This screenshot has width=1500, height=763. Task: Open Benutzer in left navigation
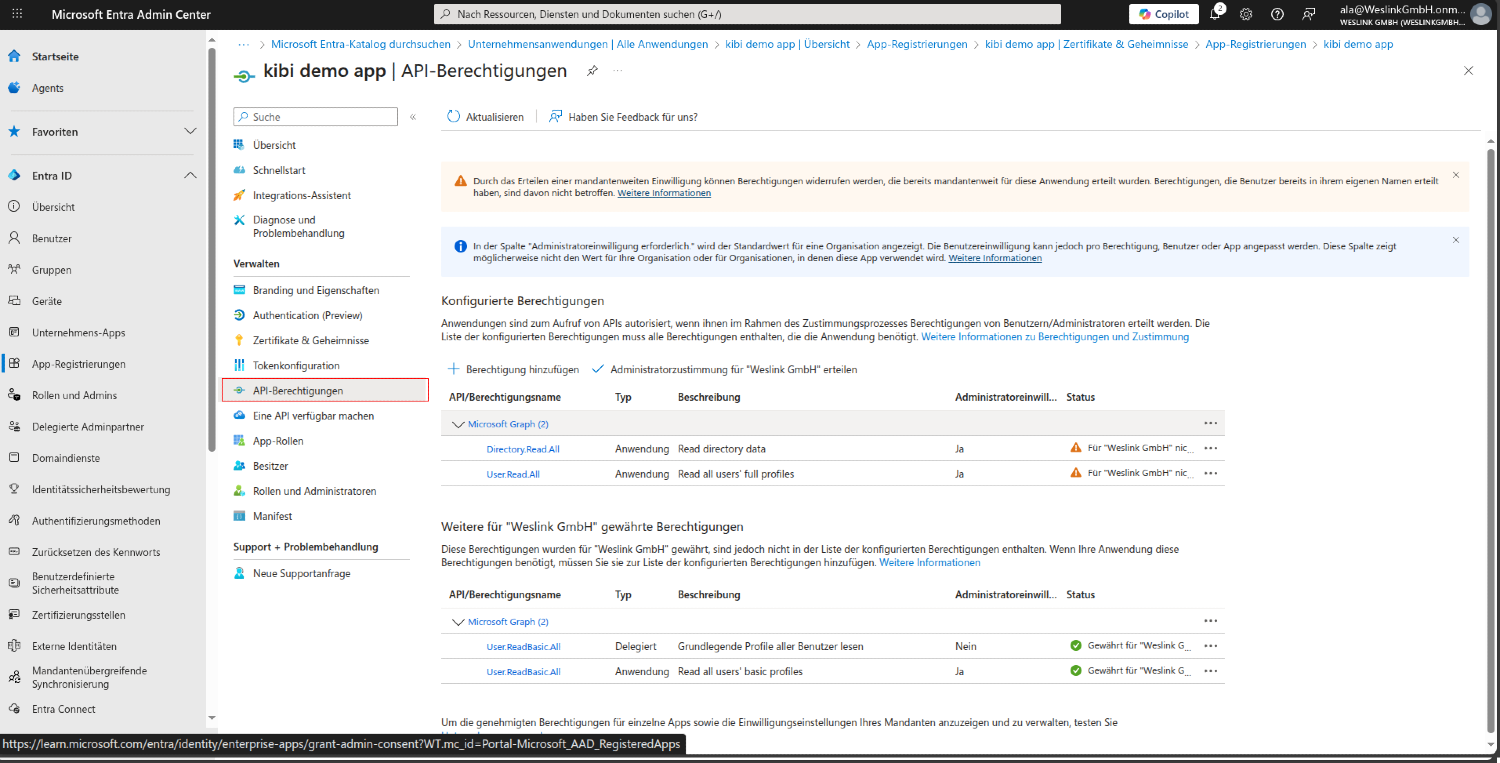(52, 238)
